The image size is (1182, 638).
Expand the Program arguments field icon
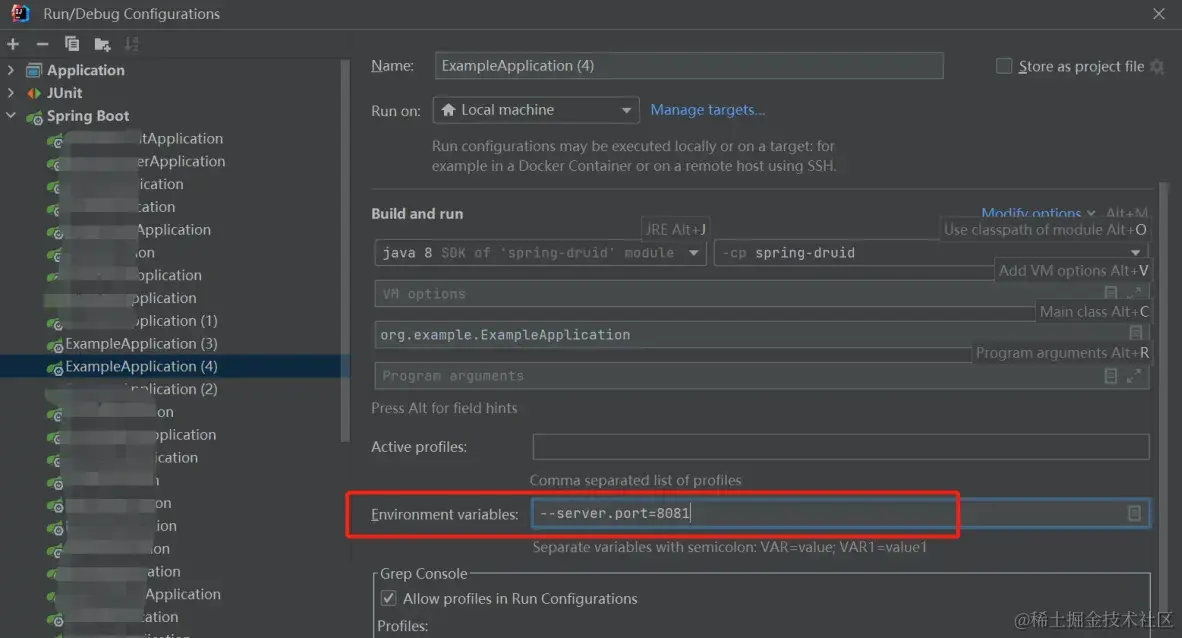(1133, 376)
